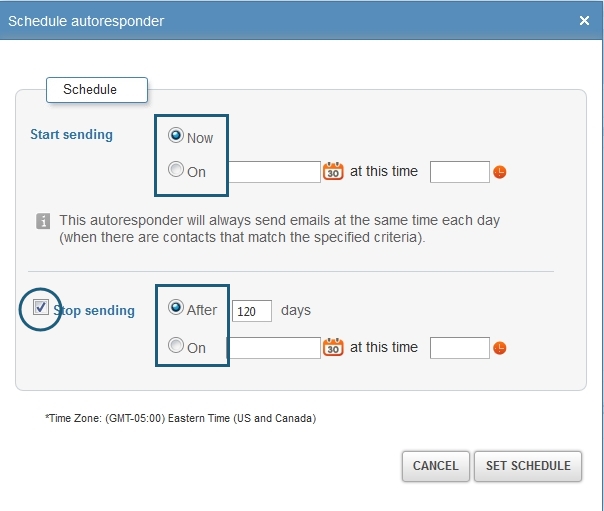Click the info icon beside autoresponder note

click(x=43, y=221)
